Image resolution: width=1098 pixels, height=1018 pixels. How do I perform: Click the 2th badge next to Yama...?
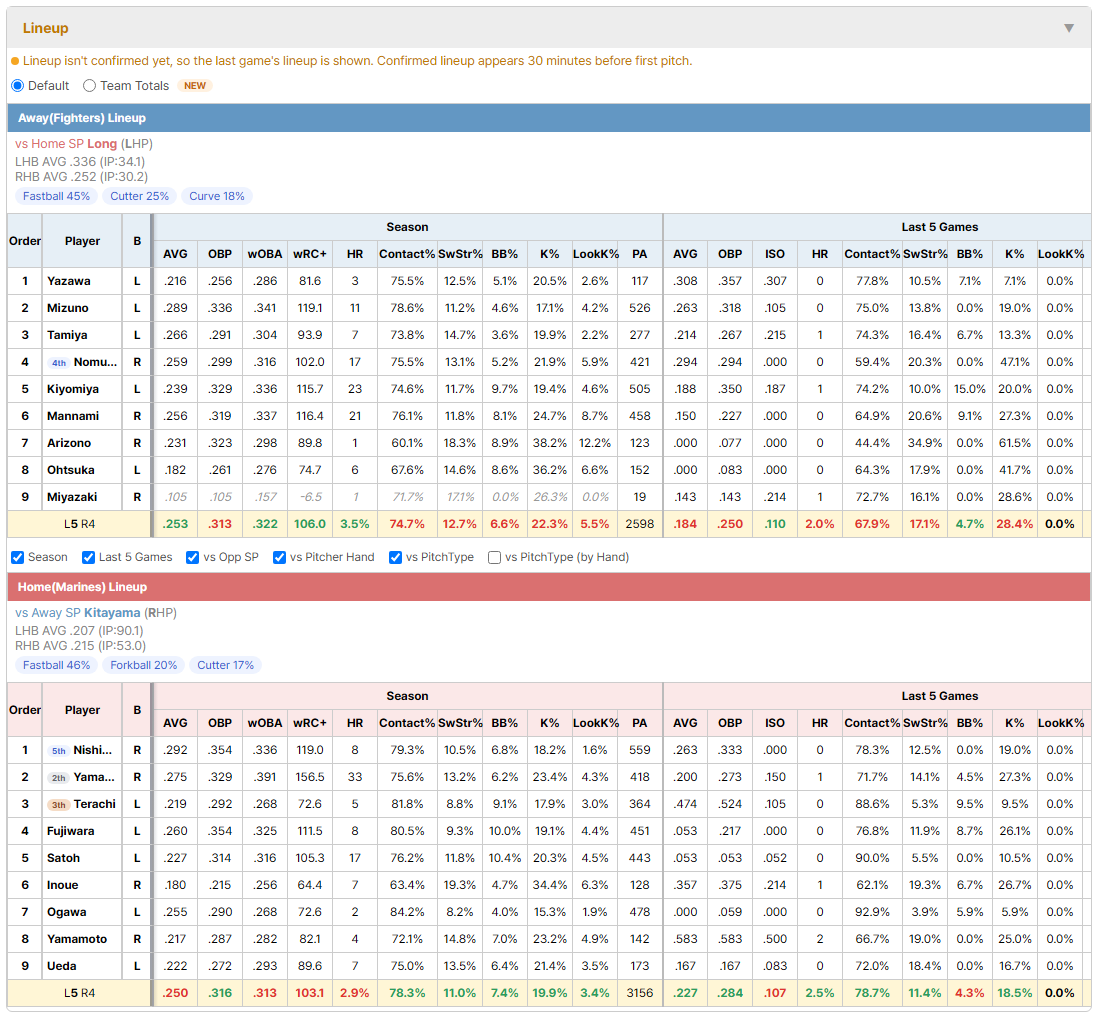pos(59,778)
